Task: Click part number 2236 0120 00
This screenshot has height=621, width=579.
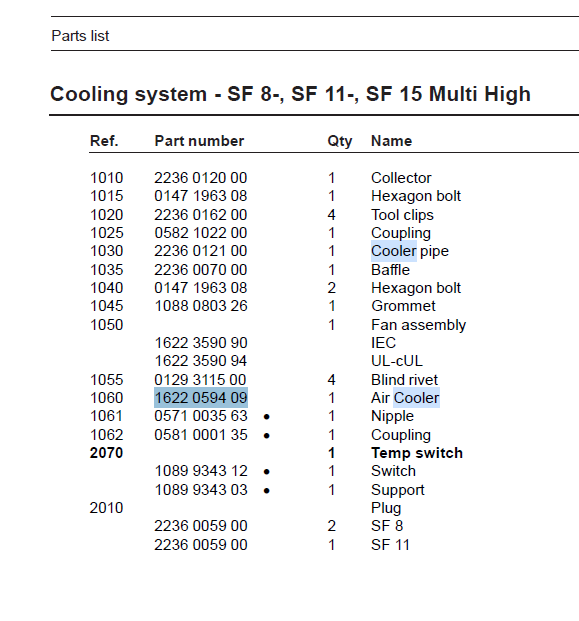Action: 201,178
